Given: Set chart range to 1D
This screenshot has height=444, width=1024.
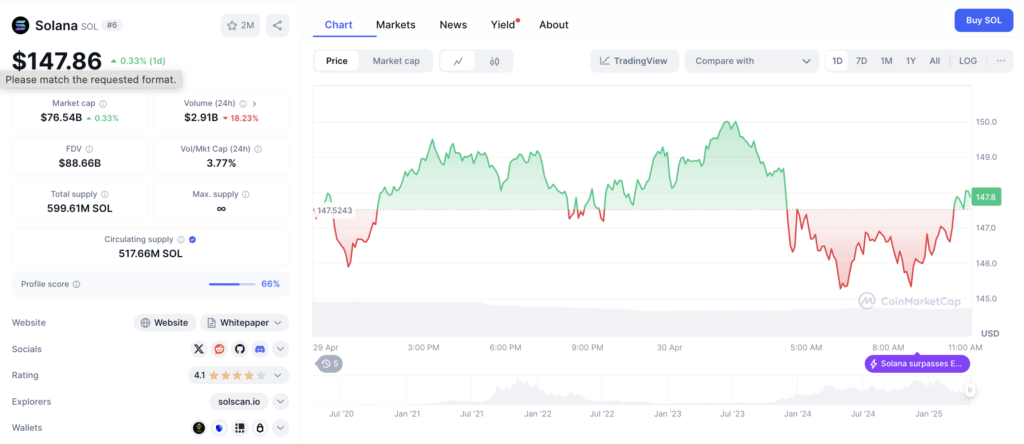Looking at the screenshot, I should 837,61.
